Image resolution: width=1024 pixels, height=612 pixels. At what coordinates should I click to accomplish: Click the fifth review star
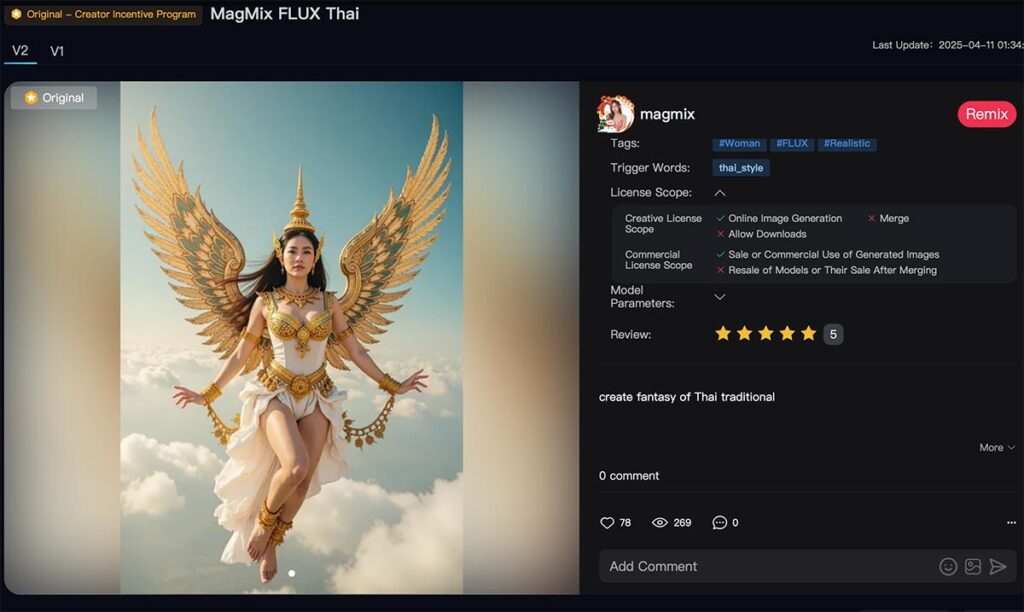click(808, 334)
